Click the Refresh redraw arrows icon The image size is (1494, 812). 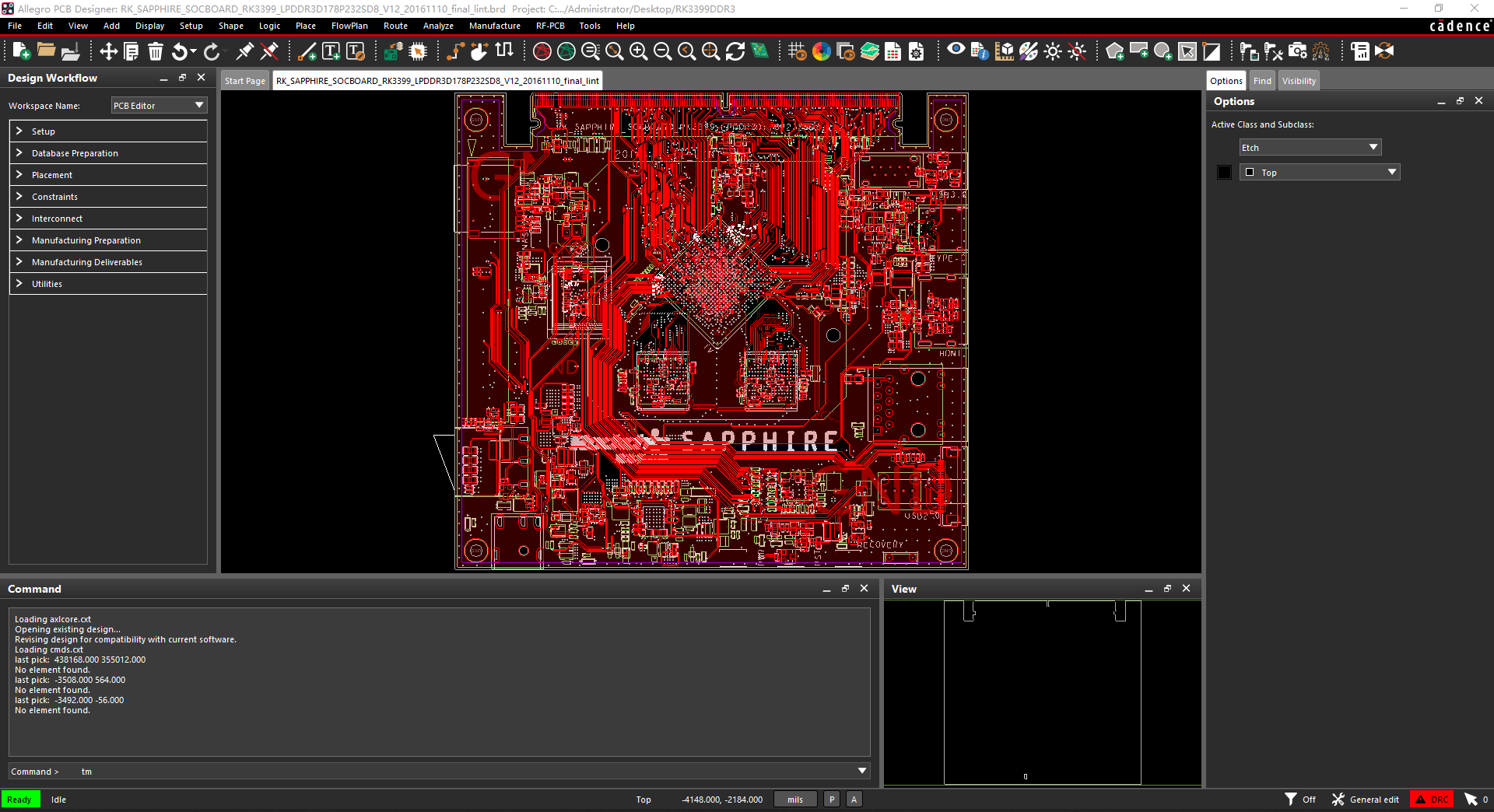[x=735, y=51]
